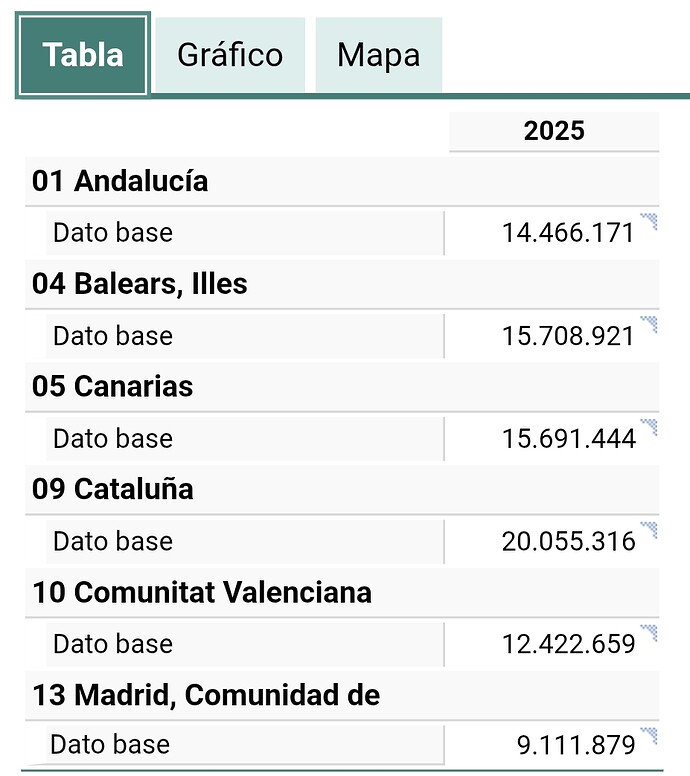Select the 13 Madrid, Comunidad de header

point(206,695)
